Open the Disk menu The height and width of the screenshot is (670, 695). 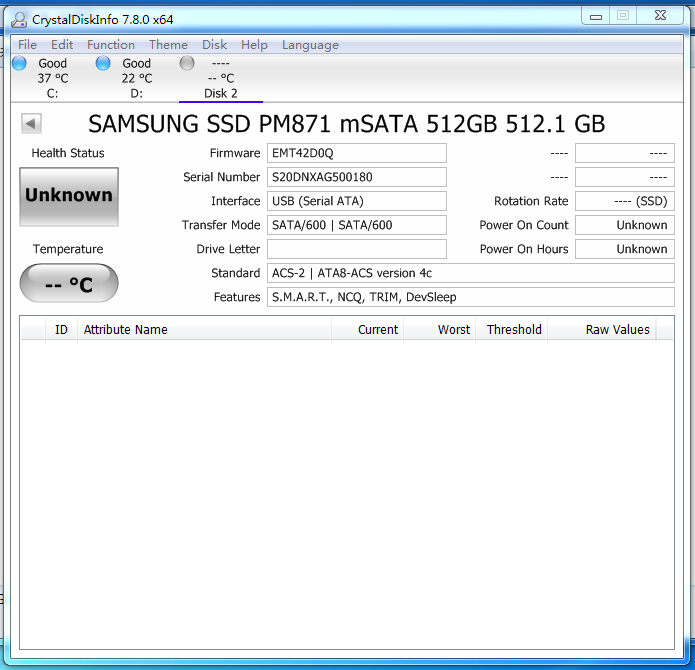[215, 45]
